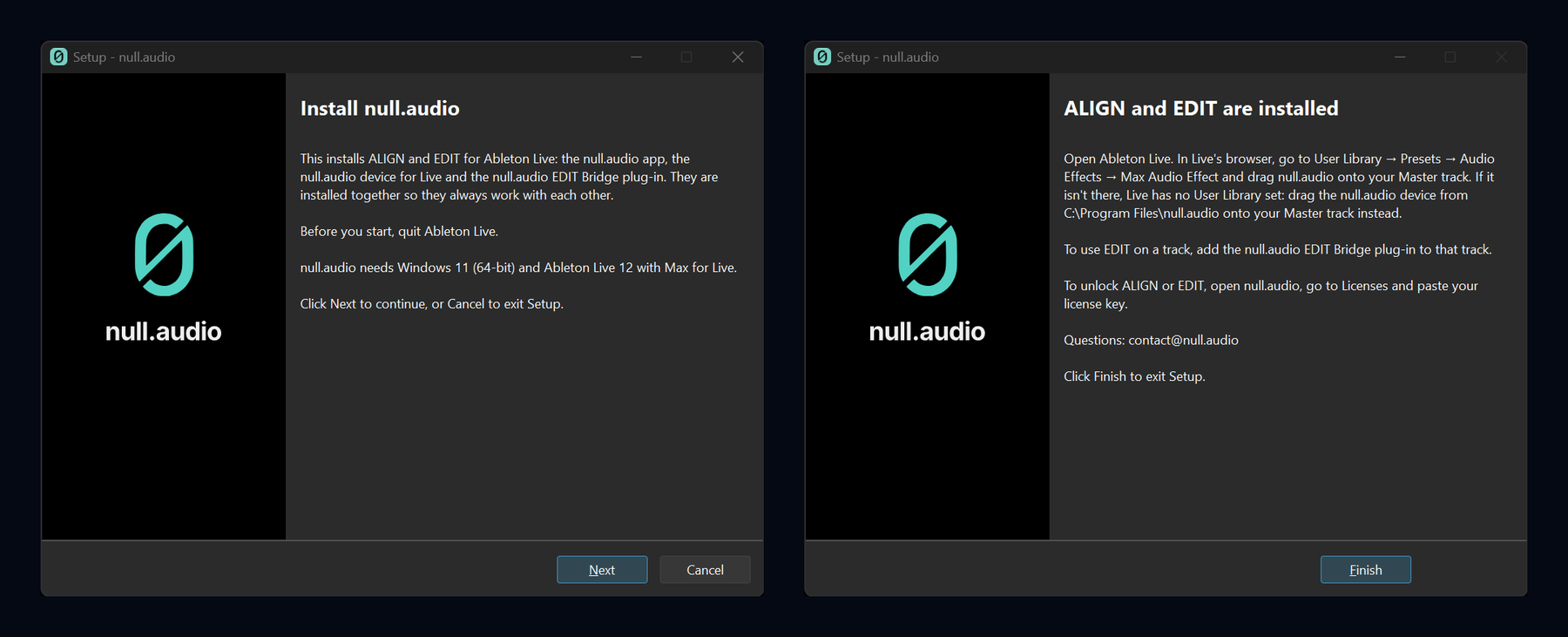
Task: Click the "Setup - null.audio" title of the Install window
Action: tap(124, 57)
